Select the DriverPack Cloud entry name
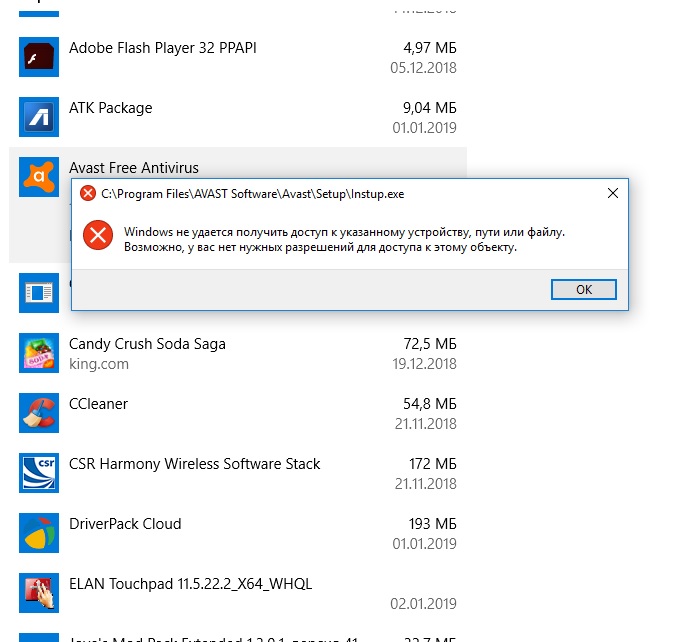Viewport: 685px width, 642px height. [125, 524]
